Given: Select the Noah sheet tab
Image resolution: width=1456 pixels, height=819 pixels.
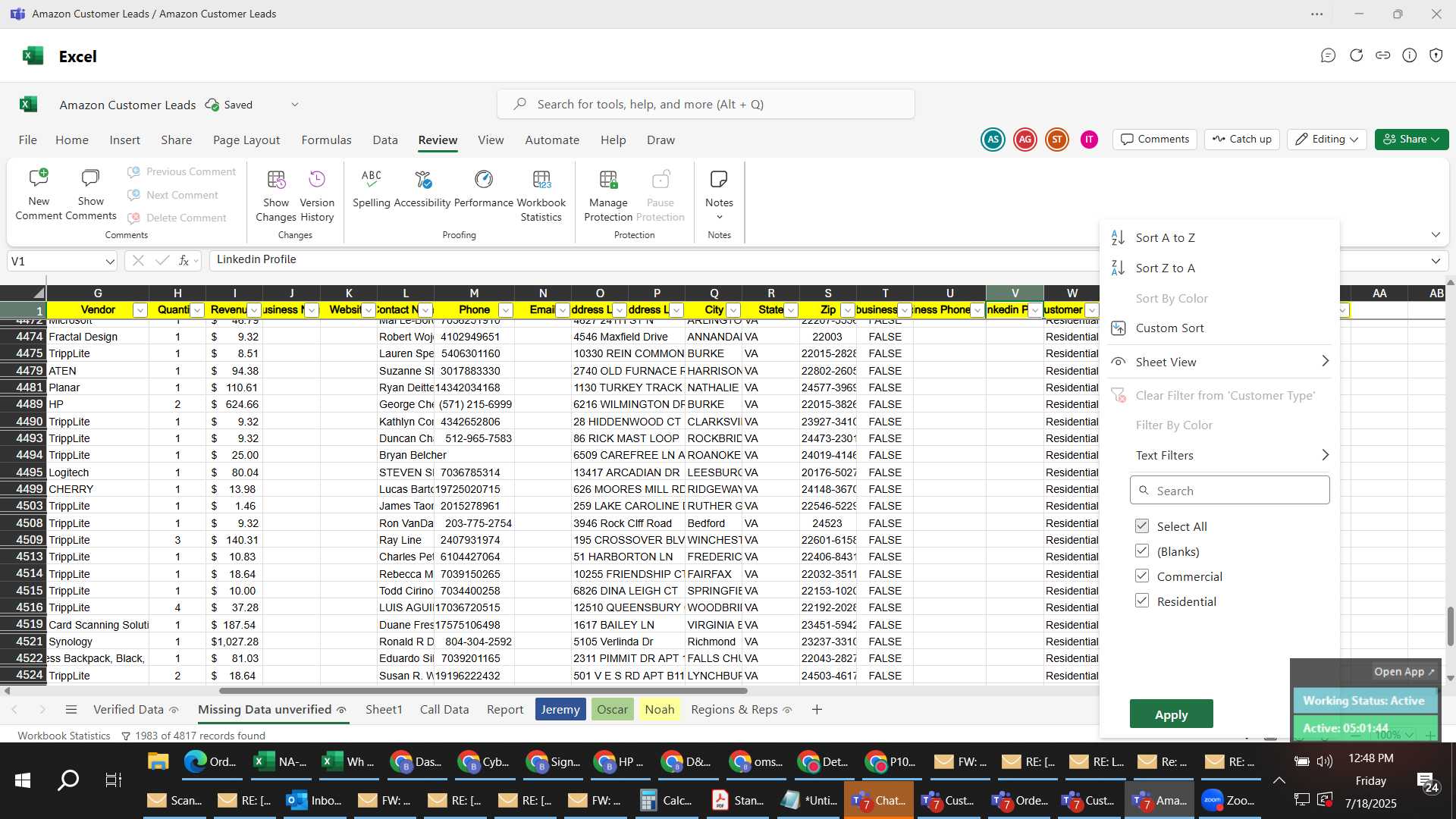Looking at the screenshot, I should (x=660, y=710).
